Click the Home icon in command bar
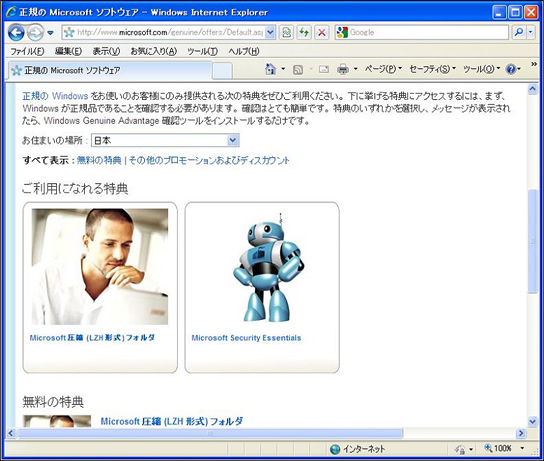This screenshot has height=461, width=544. point(270,69)
